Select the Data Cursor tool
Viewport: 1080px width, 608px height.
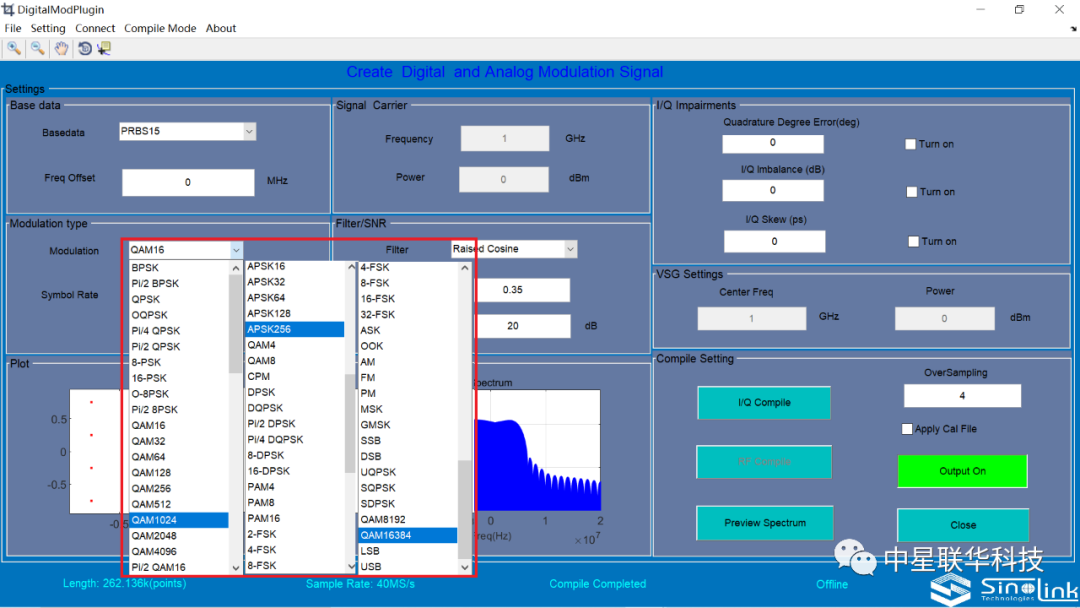tap(104, 48)
